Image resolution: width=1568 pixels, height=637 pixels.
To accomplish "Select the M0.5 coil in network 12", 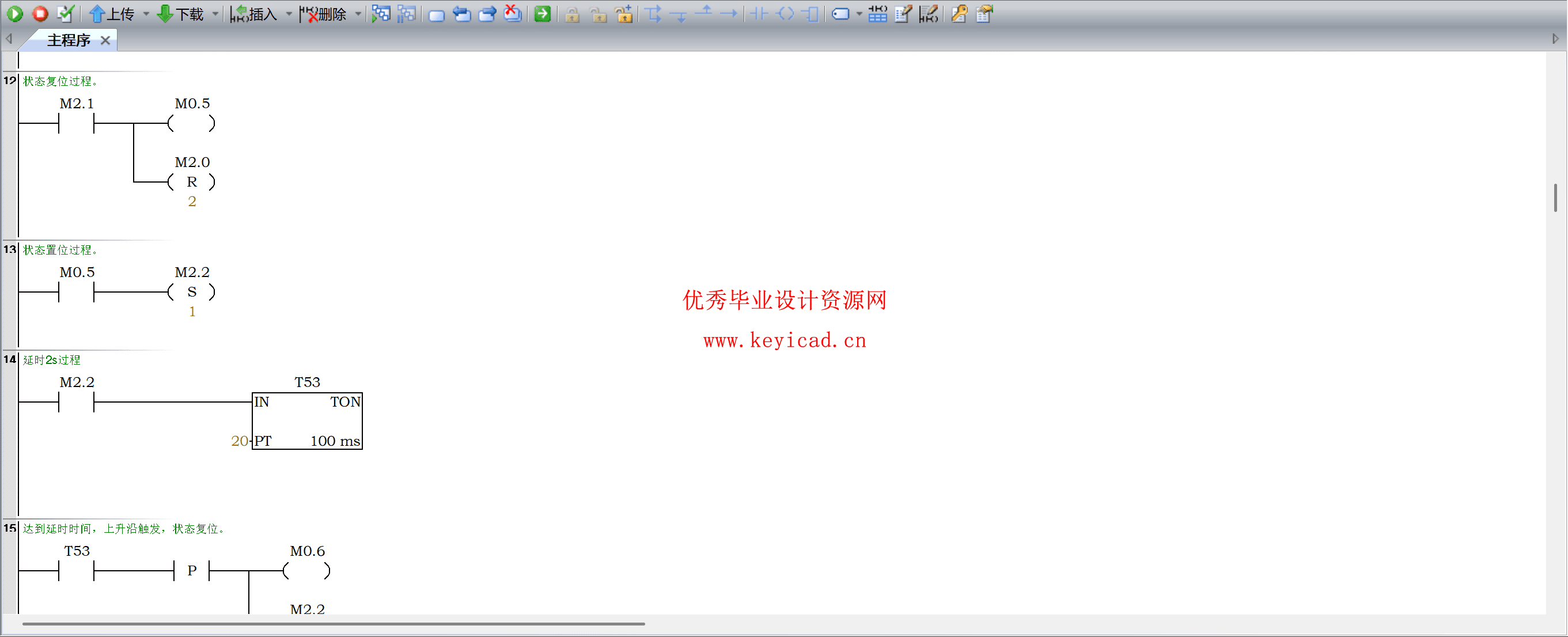I will tap(192, 123).
